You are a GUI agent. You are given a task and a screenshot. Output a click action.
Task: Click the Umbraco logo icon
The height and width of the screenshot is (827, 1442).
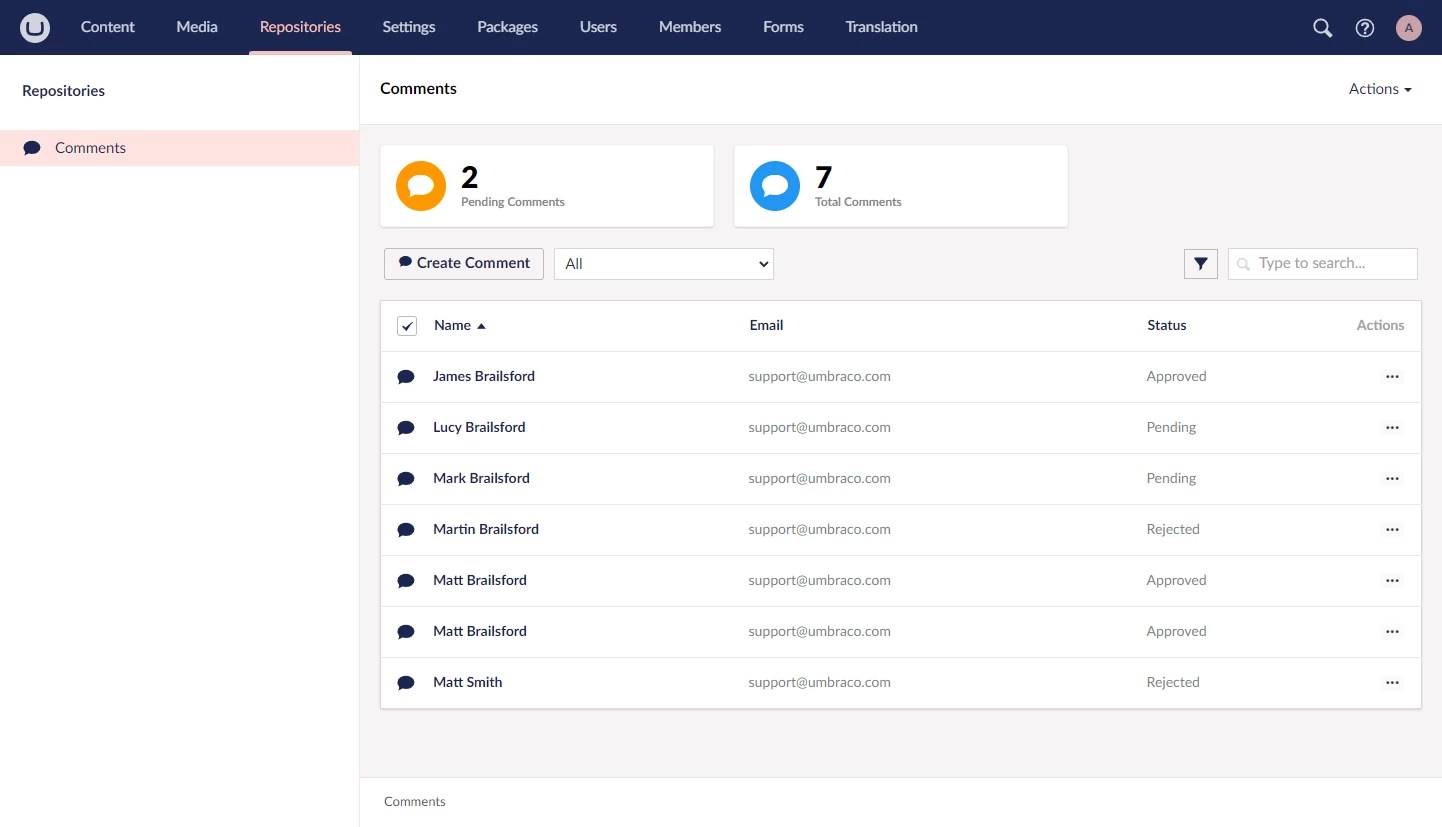click(x=34, y=27)
